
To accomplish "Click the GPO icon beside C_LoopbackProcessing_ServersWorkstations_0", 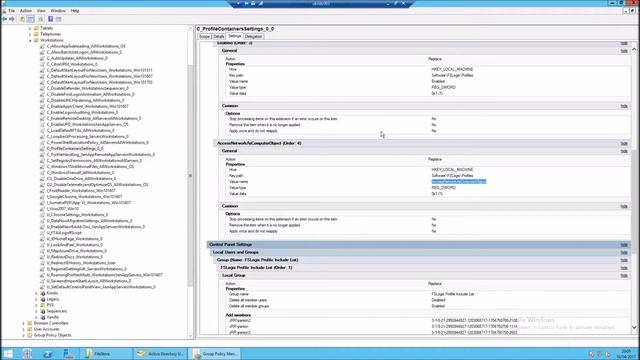I will click(x=42, y=136).
